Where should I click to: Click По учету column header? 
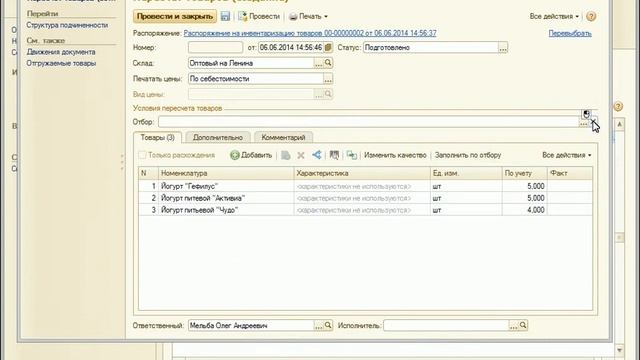click(524, 173)
